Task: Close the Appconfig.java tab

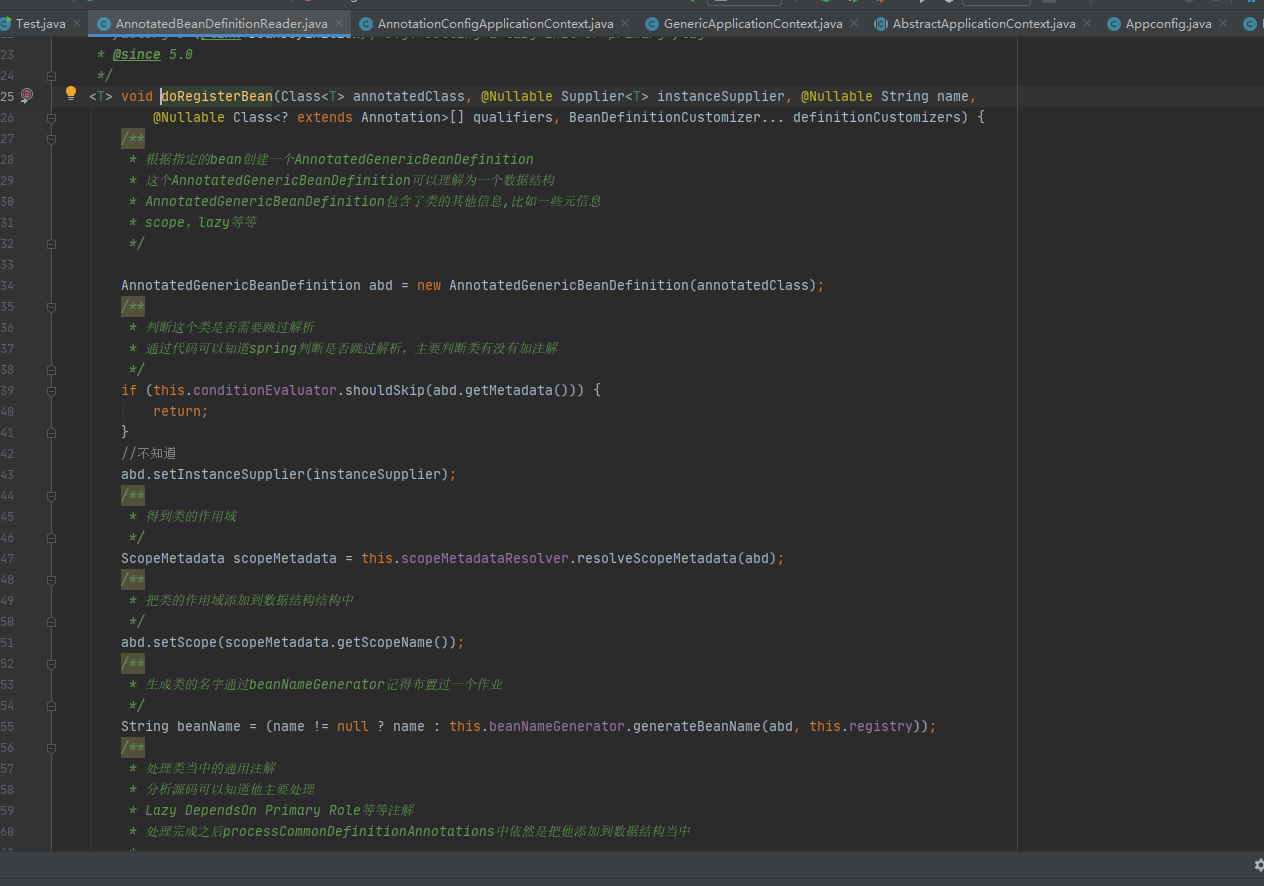Action: [1221, 23]
